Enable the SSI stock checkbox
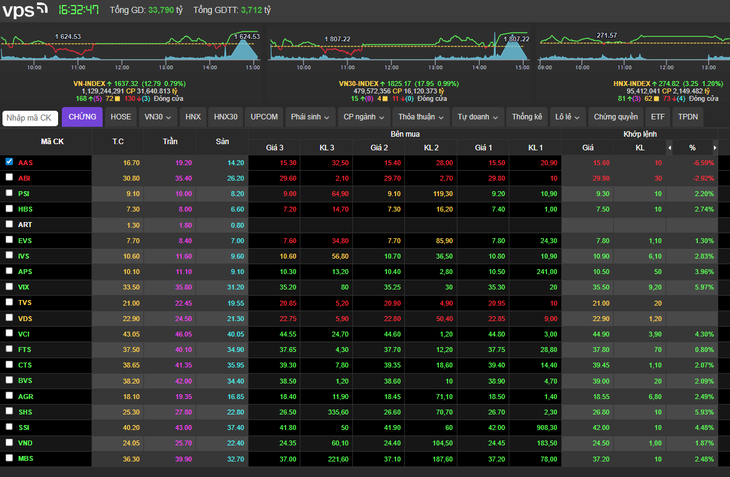 9,426
